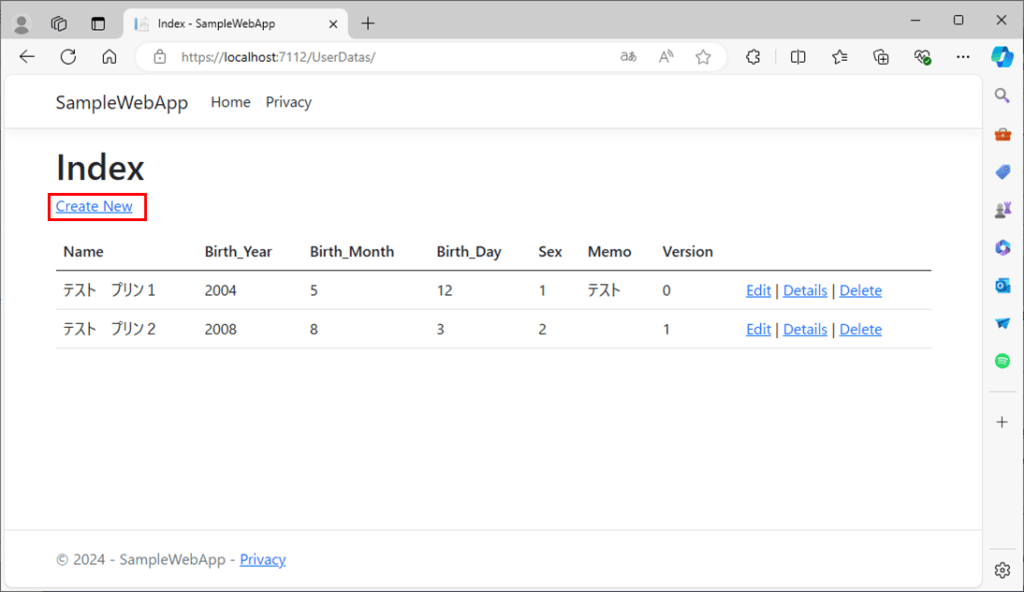1024x592 pixels.
Task: Go back with the browser back arrow
Action: [x=27, y=57]
